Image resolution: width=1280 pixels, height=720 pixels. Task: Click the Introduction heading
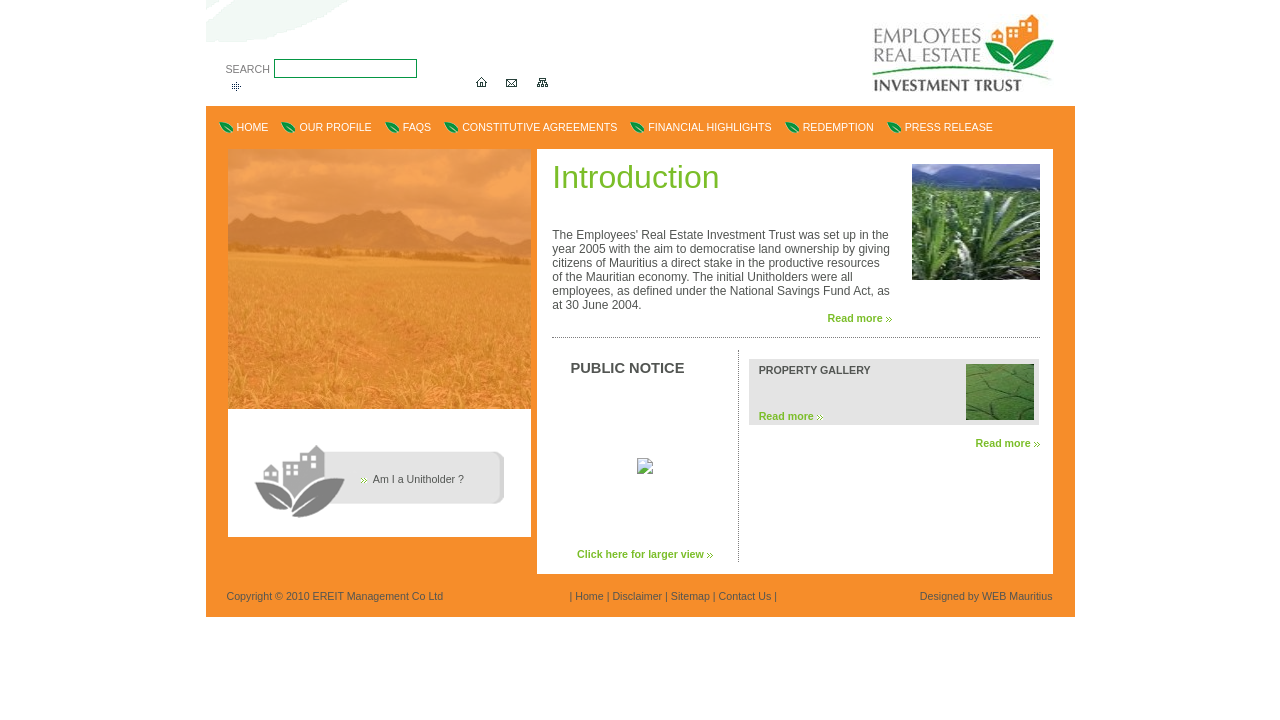pos(636,177)
